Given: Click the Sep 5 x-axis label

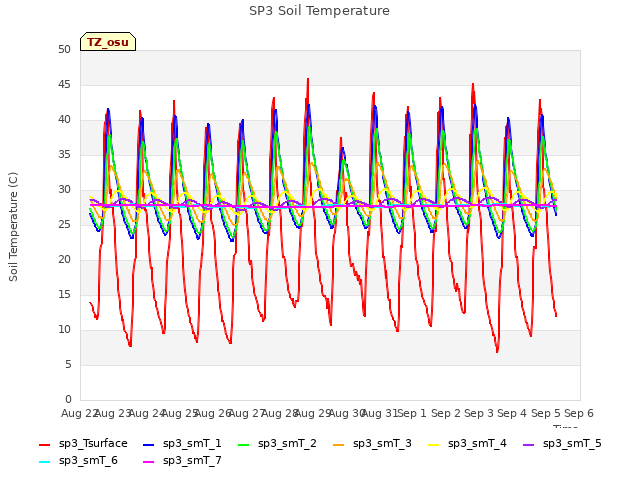Looking at the screenshot, I should coord(545,413).
